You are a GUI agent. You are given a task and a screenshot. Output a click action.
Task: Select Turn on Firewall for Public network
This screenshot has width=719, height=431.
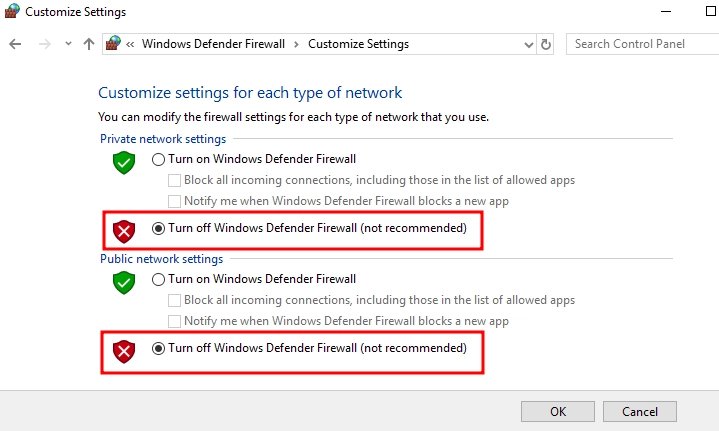coord(158,279)
